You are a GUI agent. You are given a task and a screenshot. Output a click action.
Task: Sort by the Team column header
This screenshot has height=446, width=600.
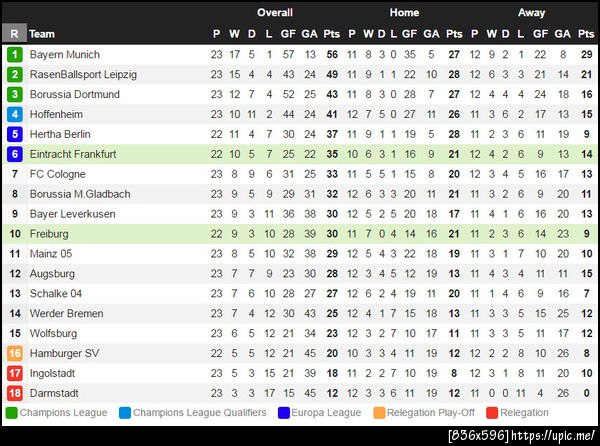[42, 33]
